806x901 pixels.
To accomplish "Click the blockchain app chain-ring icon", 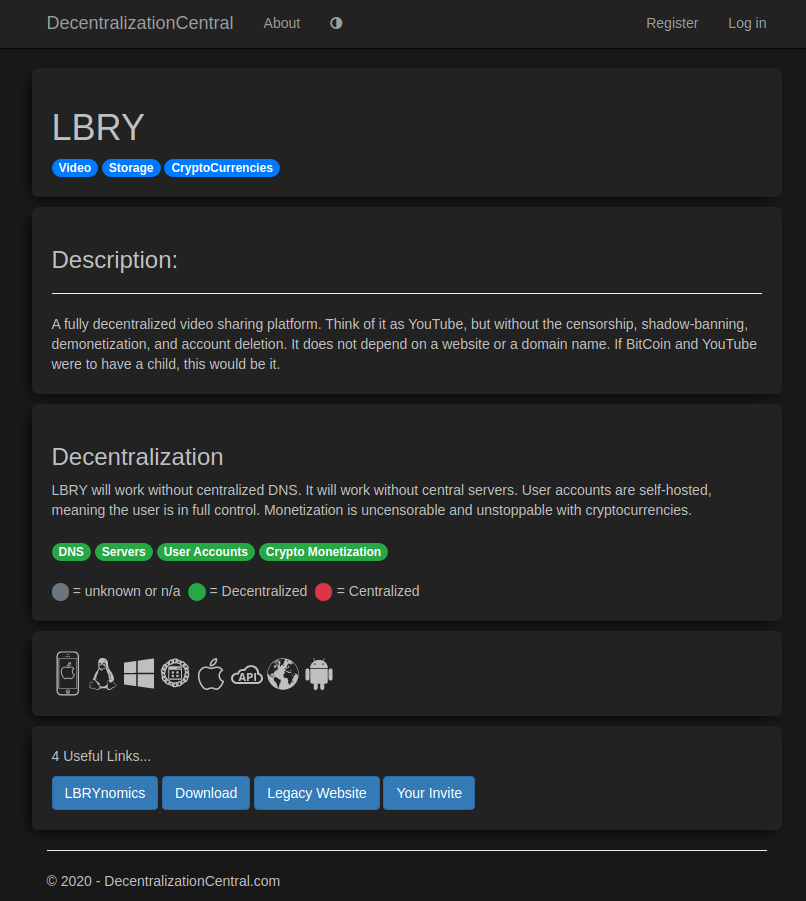I will [175, 673].
